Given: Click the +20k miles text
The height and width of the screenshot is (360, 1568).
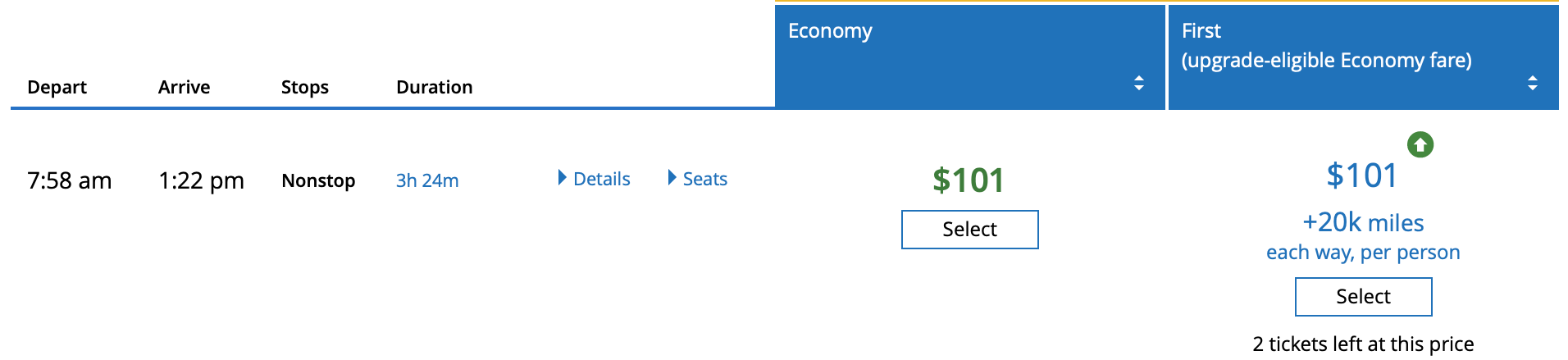Looking at the screenshot, I should [x=1363, y=222].
